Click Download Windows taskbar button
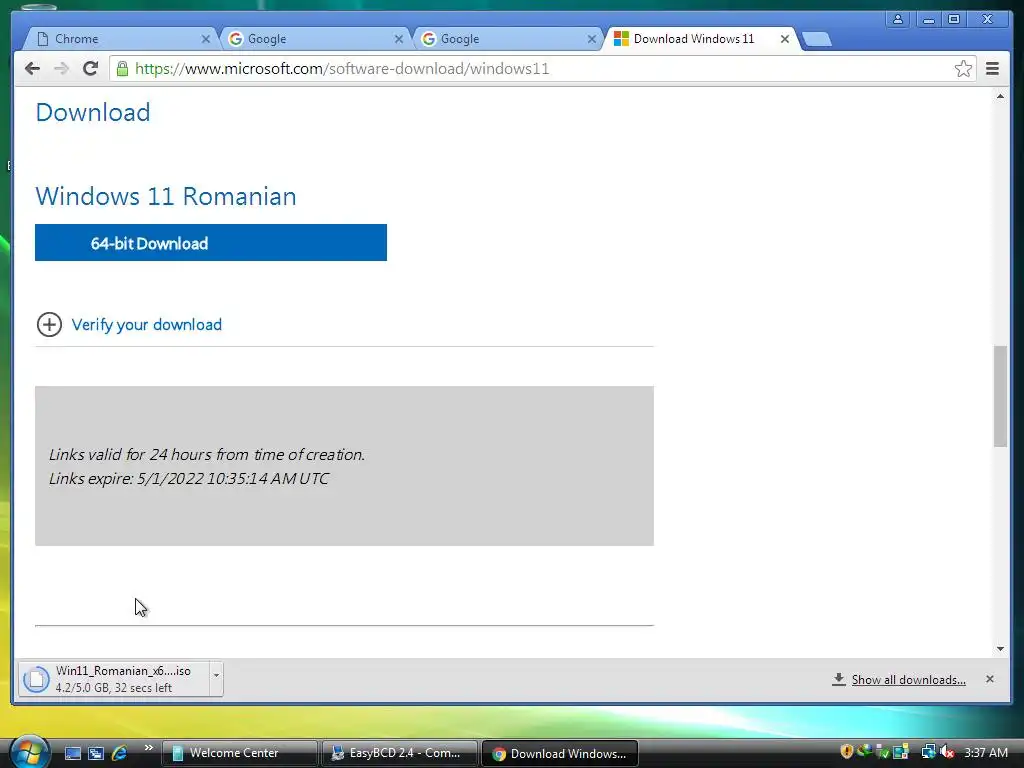Image resolution: width=1024 pixels, height=768 pixels. point(560,754)
